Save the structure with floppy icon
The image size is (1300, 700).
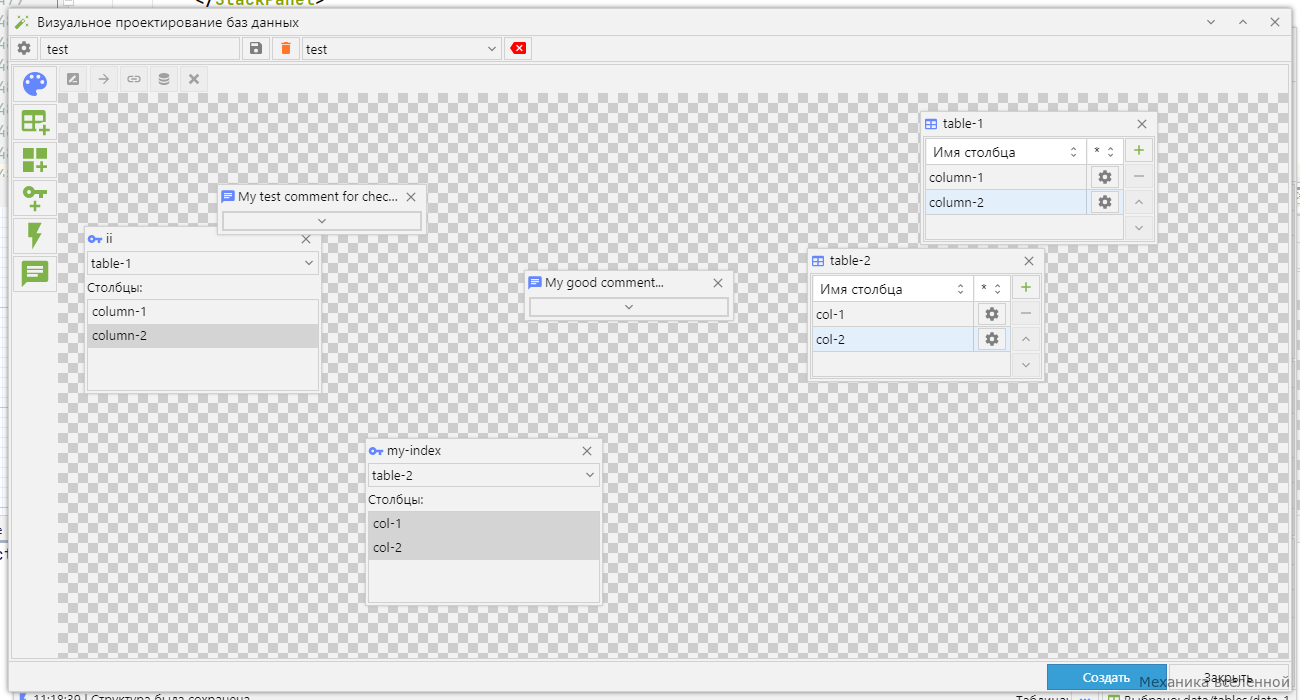pyautogui.click(x=256, y=48)
